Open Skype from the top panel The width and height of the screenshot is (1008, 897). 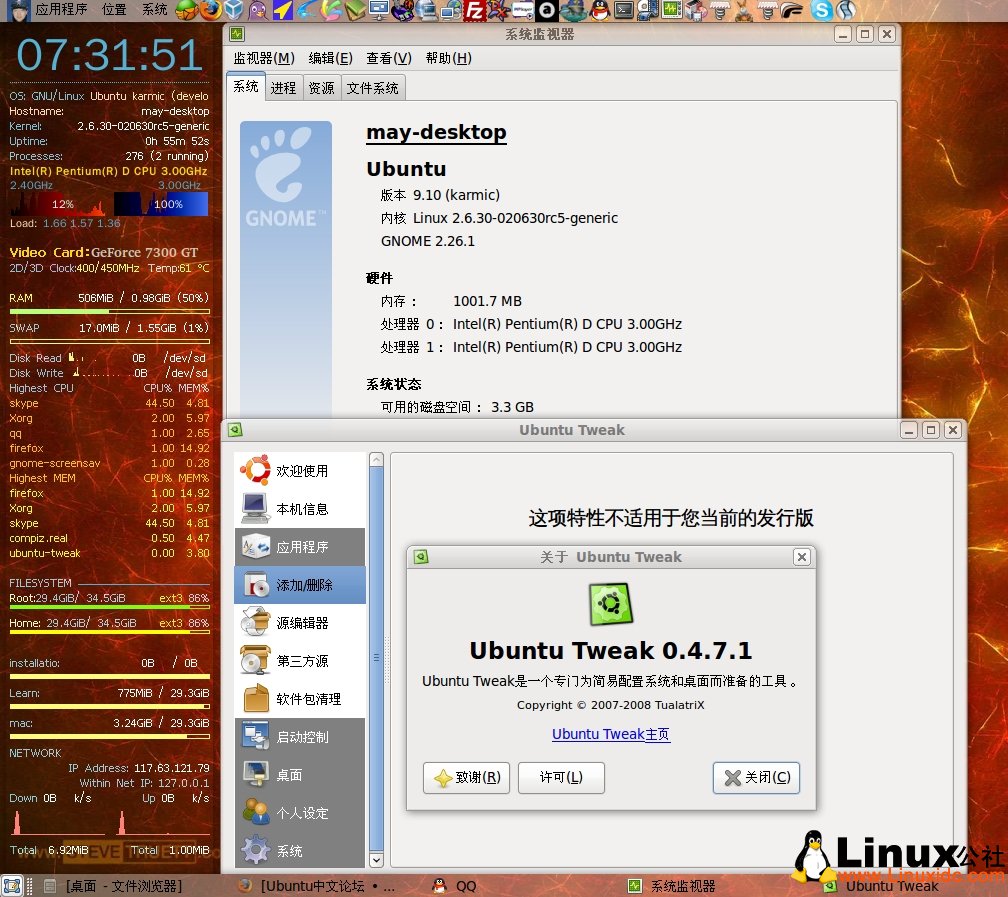click(822, 10)
